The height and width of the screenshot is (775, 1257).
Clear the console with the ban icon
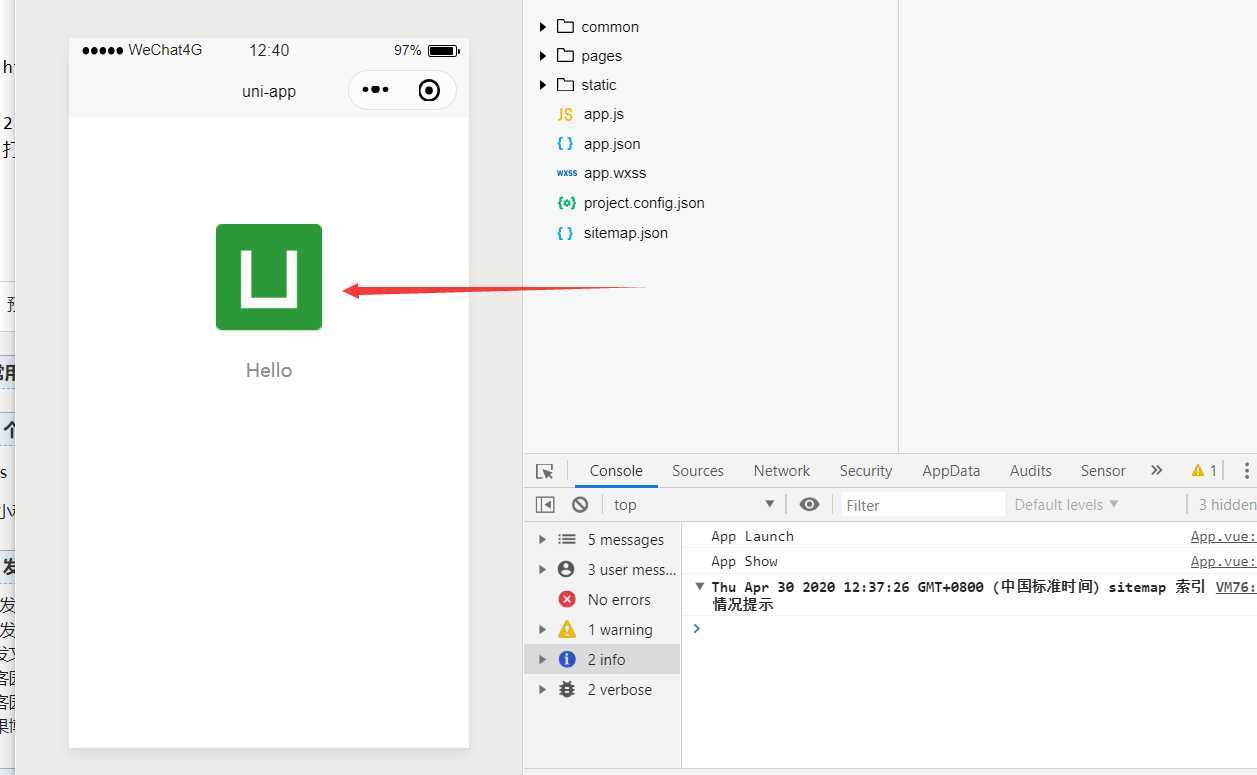coord(580,505)
